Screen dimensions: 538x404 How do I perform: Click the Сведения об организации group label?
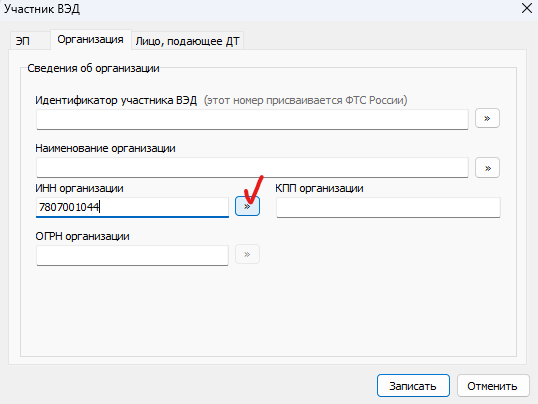(93, 68)
